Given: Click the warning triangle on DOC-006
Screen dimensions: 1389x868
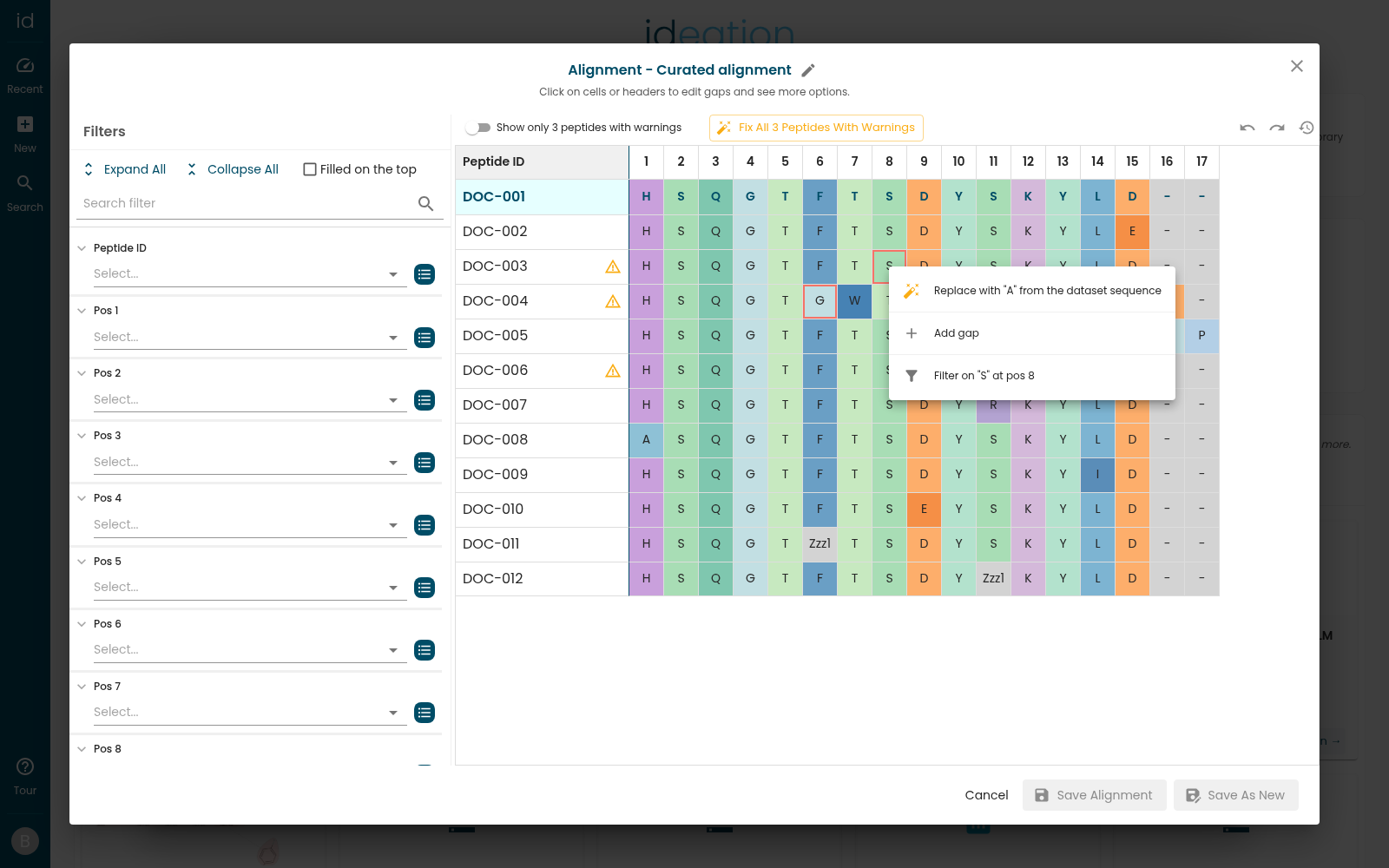Looking at the screenshot, I should pyautogui.click(x=613, y=371).
